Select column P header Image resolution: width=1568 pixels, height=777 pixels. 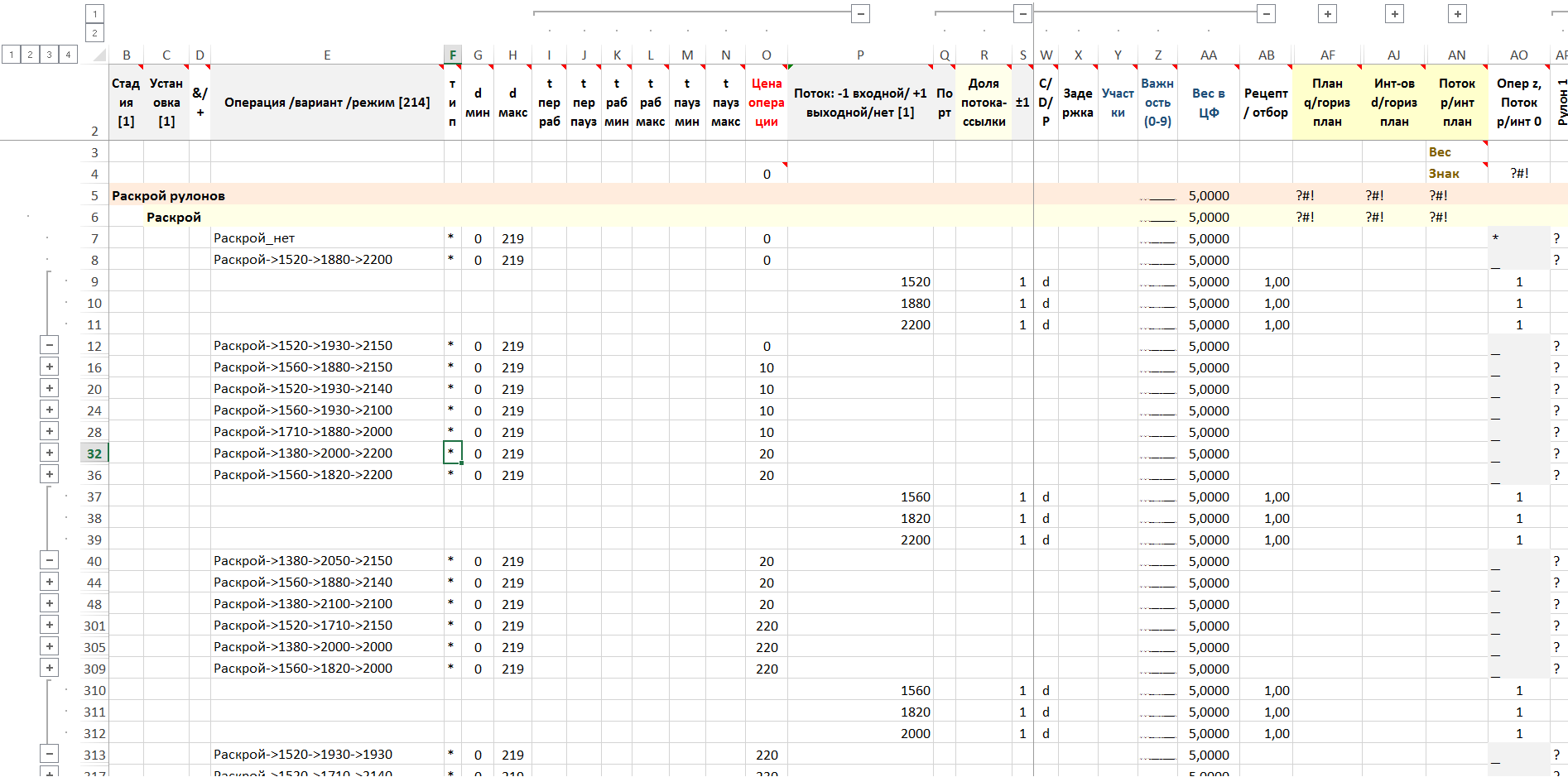point(859,55)
